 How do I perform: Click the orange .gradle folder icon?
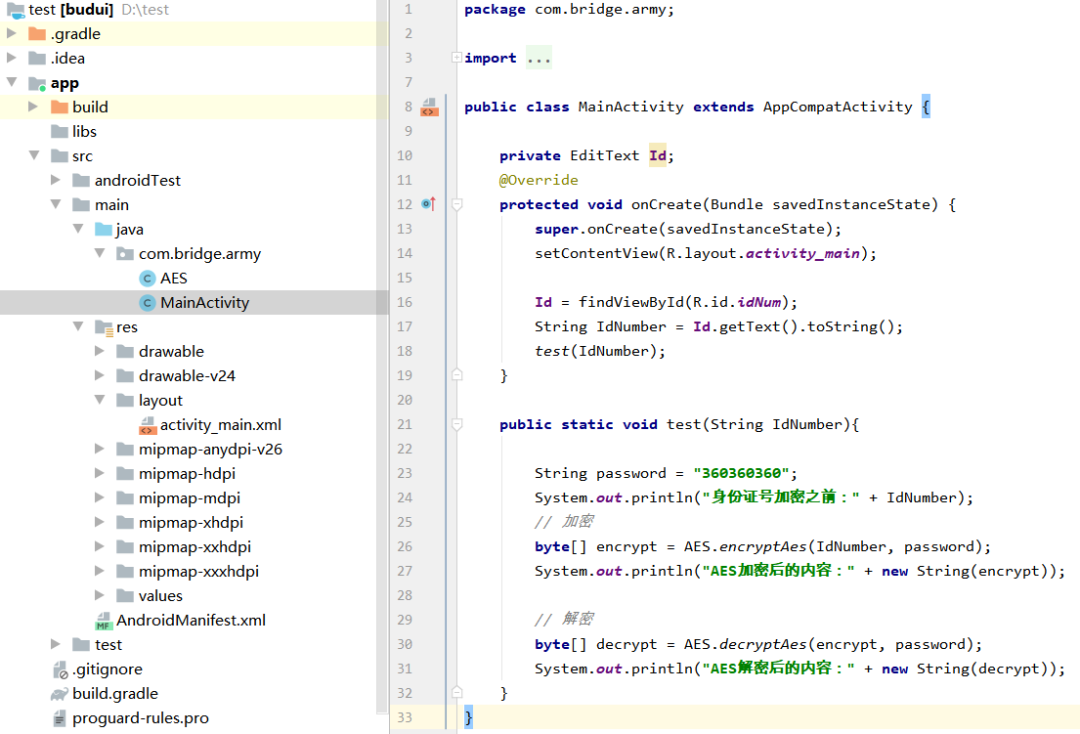click(x=37, y=34)
